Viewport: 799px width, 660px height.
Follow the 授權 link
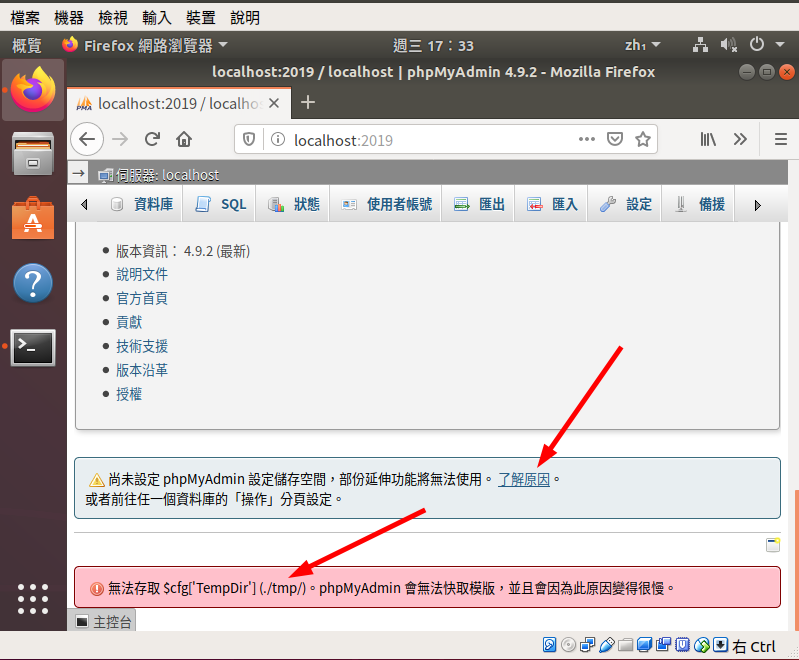click(129, 394)
